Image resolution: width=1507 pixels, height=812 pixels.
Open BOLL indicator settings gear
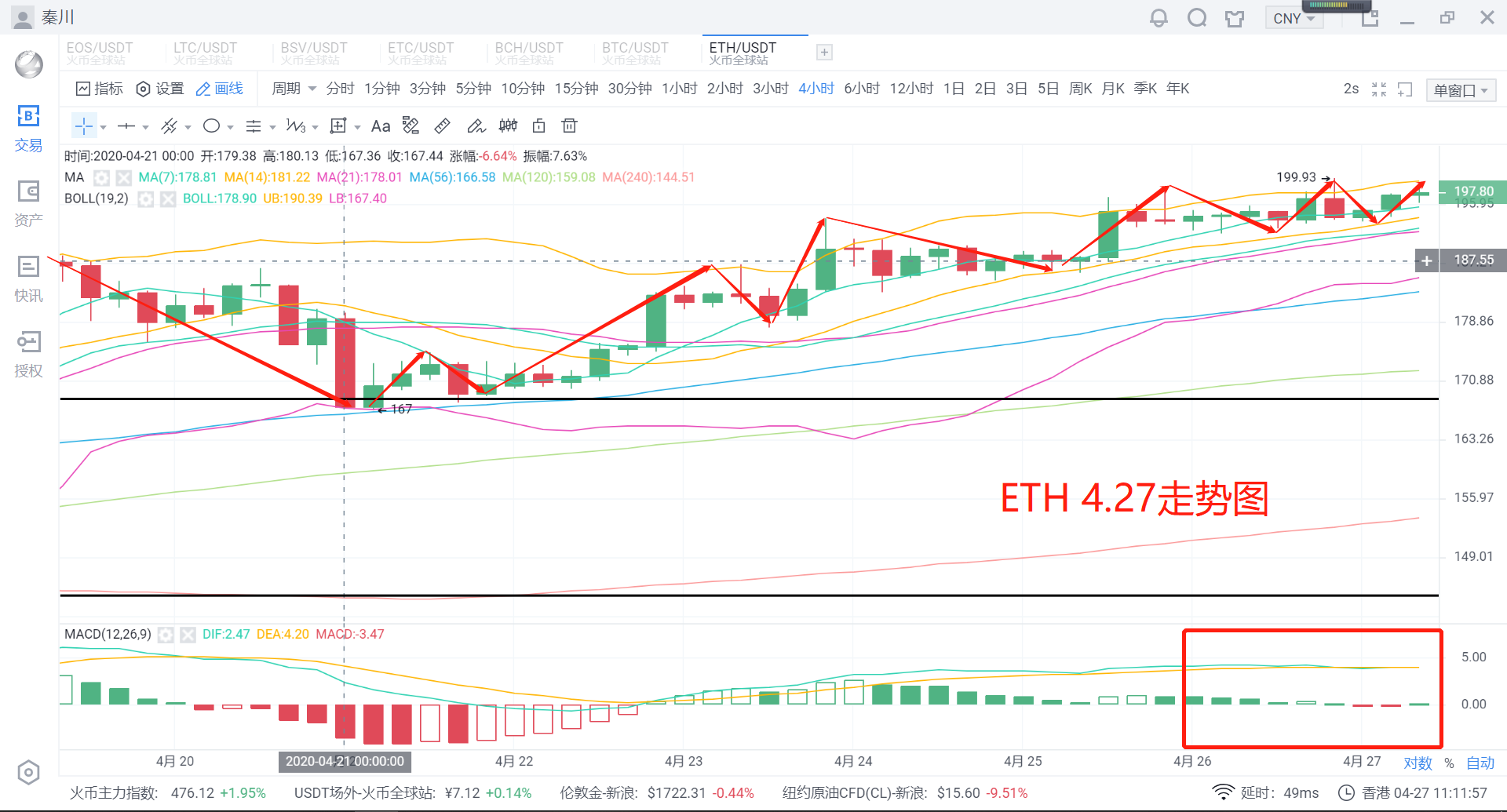145,198
